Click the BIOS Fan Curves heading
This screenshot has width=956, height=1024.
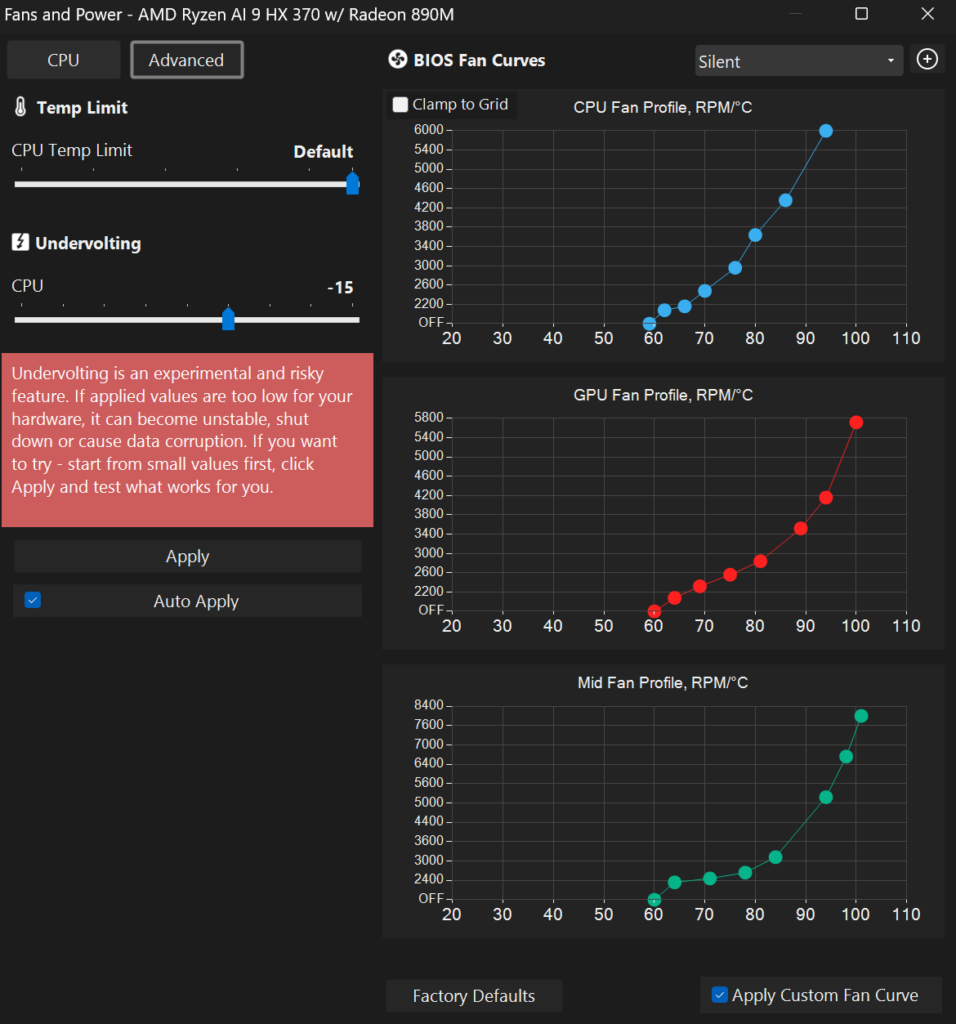[x=479, y=60]
